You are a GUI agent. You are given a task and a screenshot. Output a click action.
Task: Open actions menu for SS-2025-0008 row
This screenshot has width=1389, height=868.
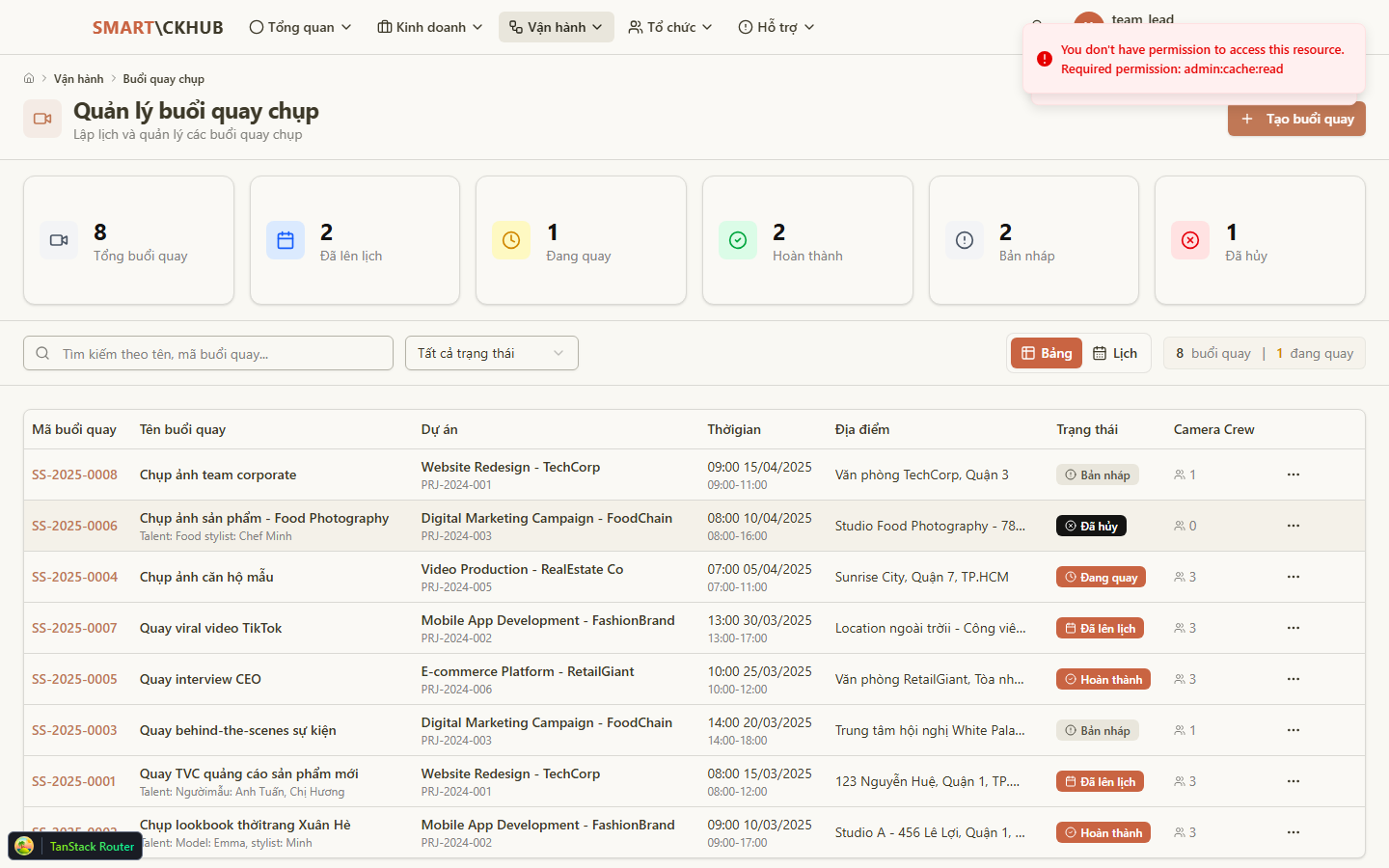pos(1293,475)
